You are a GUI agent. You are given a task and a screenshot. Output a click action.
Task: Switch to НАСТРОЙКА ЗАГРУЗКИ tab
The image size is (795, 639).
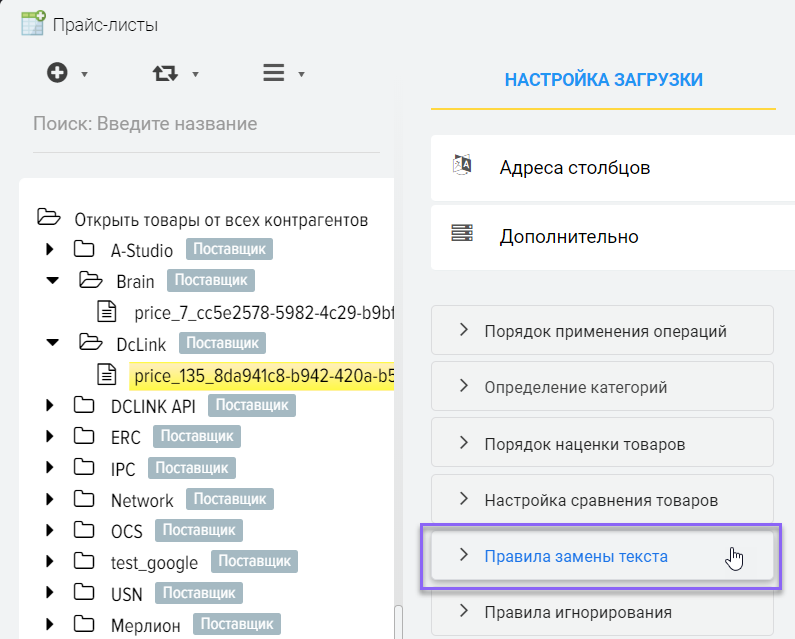603,80
